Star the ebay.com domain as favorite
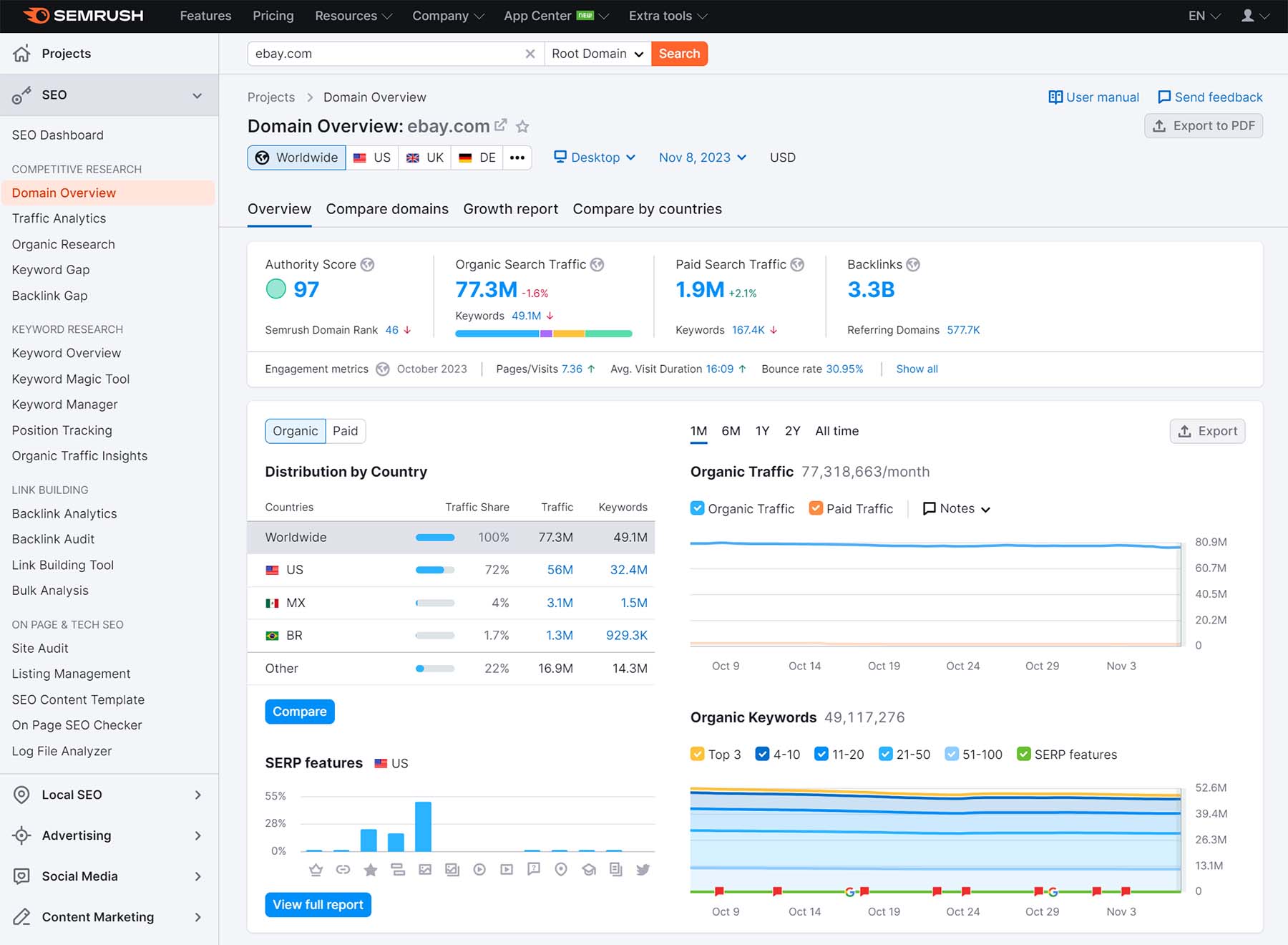The height and width of the screenshot is (945, 1288). pyautogui.click(x=522, y=126)
